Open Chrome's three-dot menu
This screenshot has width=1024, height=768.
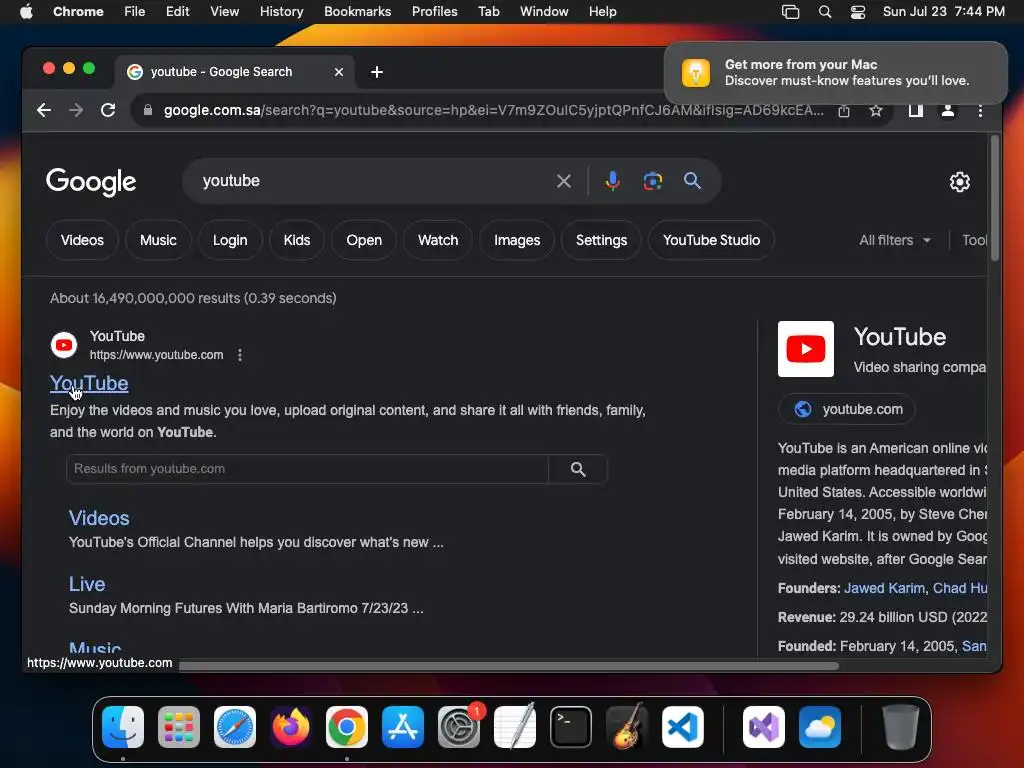980,111
